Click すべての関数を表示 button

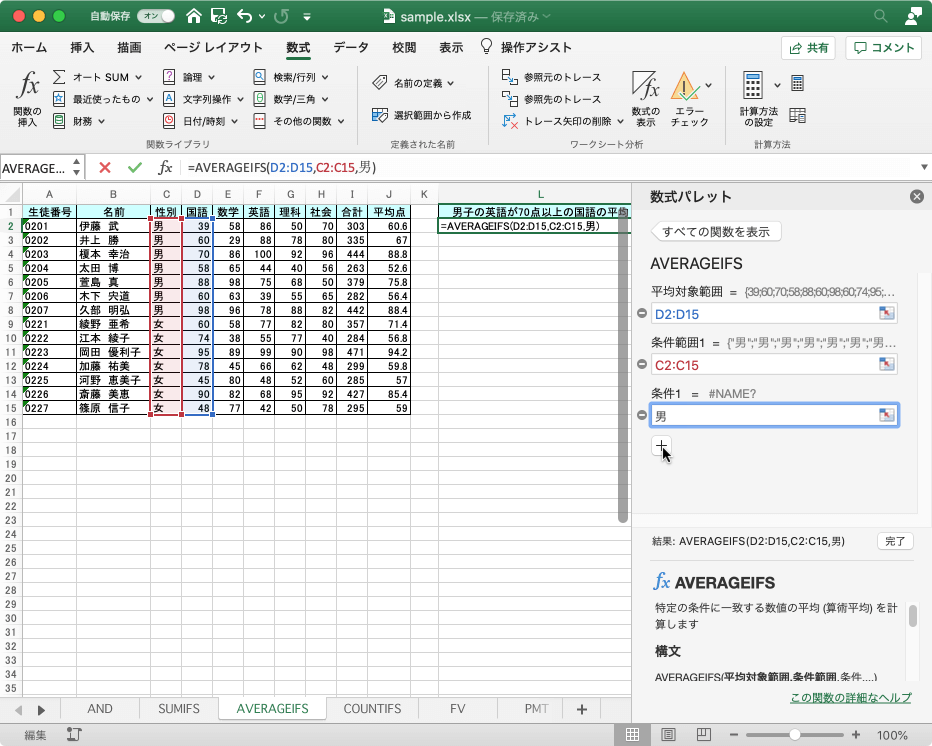point(716,232)
